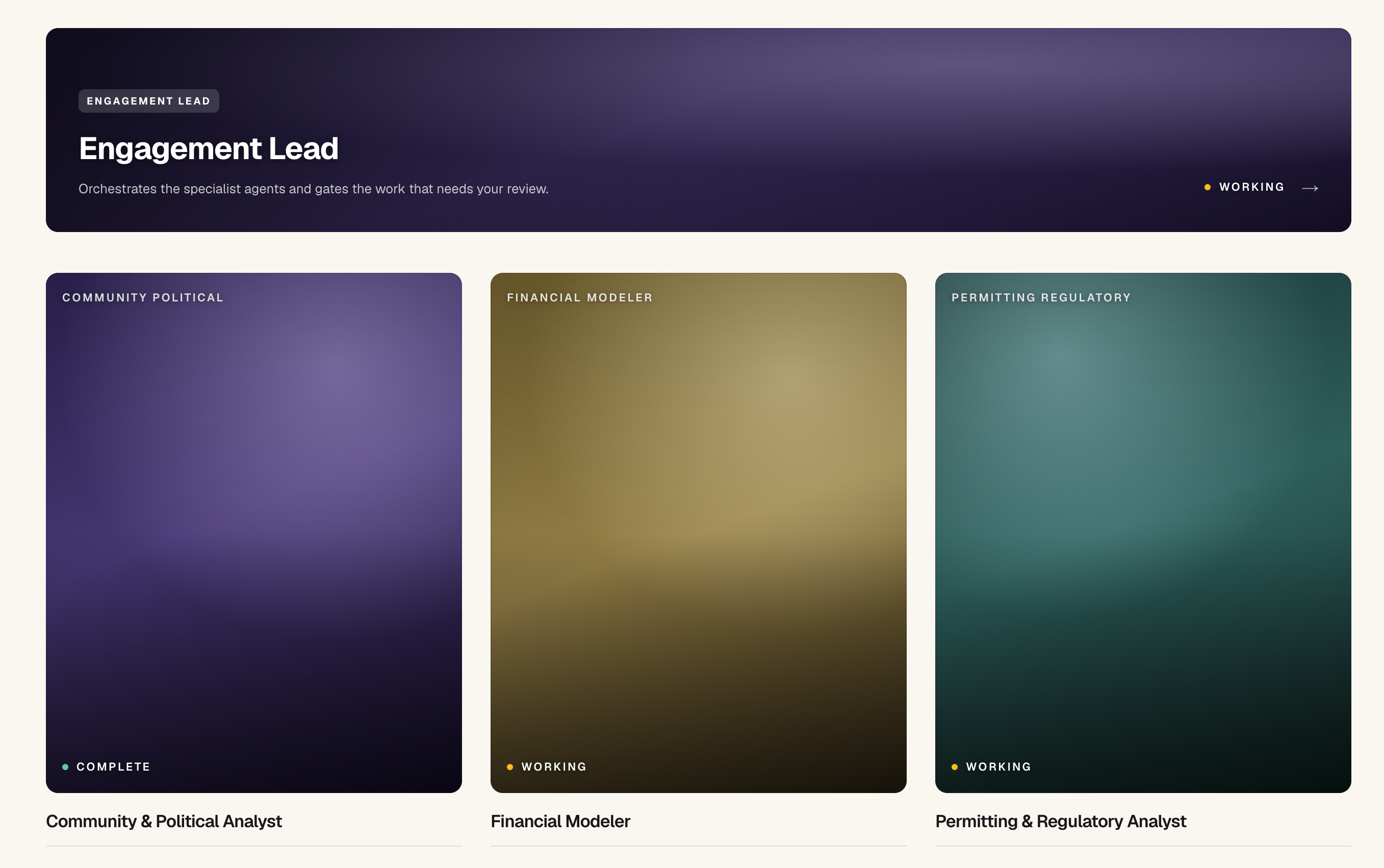The width and height of the screenshot is (1384, 868).
Task: Click yellow dot on Financial Modeler card
Action: tap(510, 767)
